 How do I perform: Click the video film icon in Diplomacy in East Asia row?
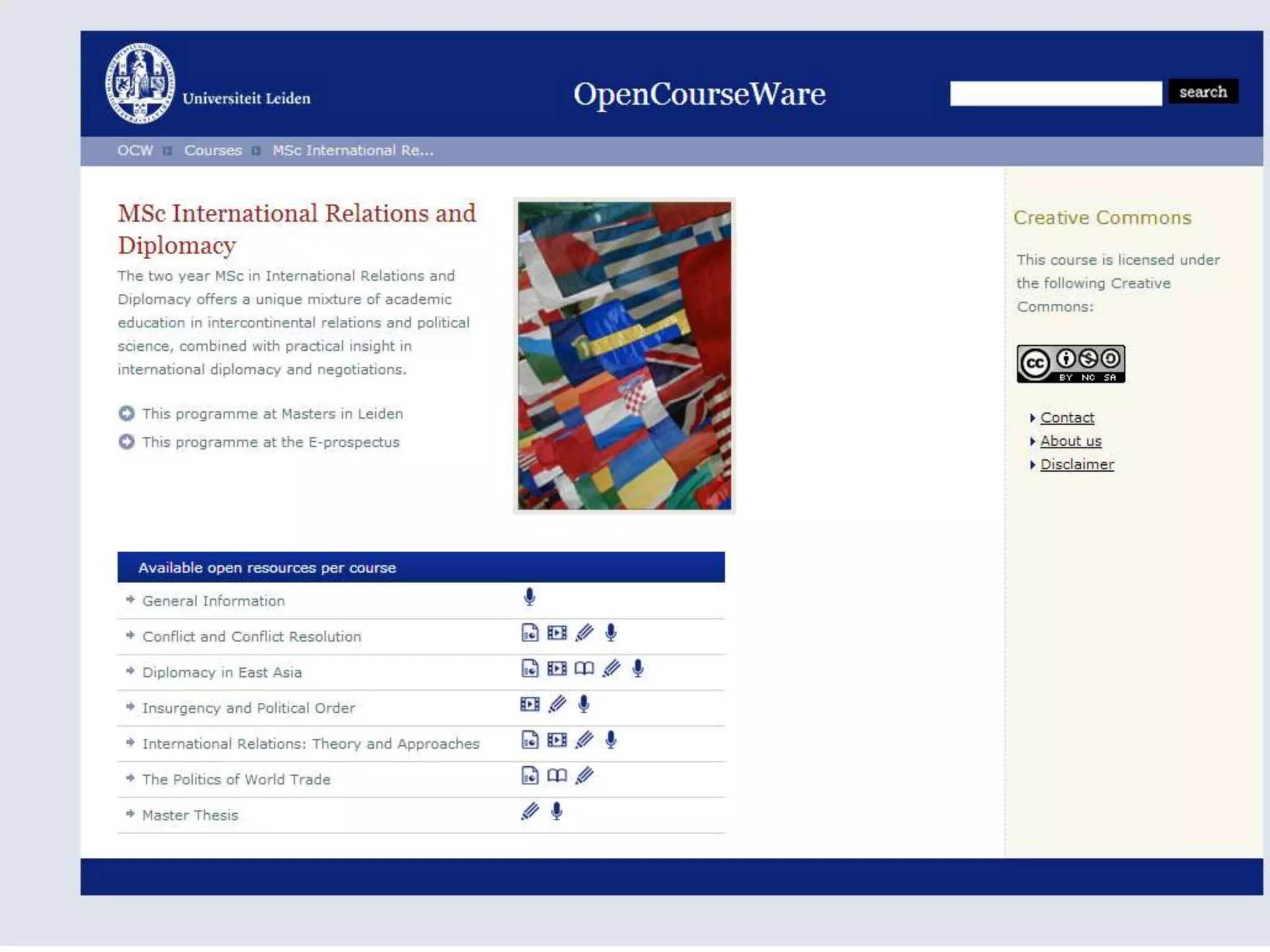pyautogui.click(x=557, y=669)
